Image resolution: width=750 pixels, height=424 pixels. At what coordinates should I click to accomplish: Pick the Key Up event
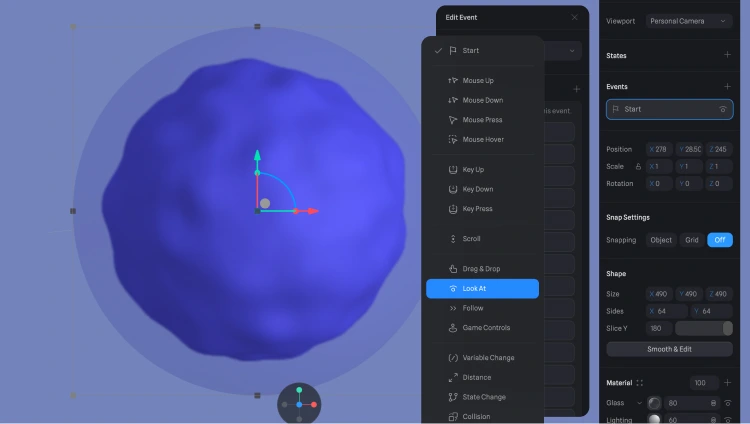click(482, 169)
